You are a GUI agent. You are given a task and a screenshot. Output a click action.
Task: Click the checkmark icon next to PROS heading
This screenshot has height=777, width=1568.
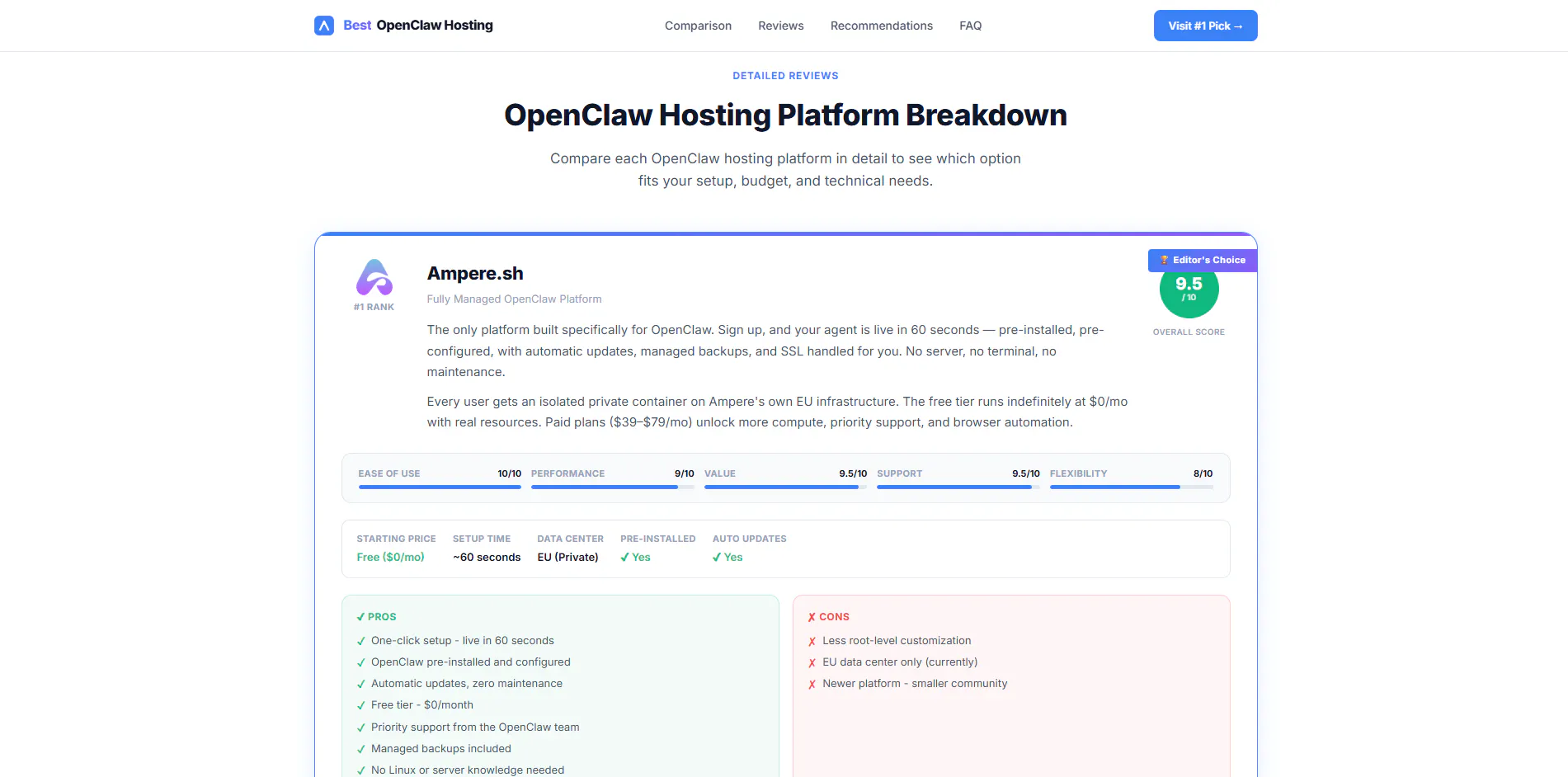360,617
